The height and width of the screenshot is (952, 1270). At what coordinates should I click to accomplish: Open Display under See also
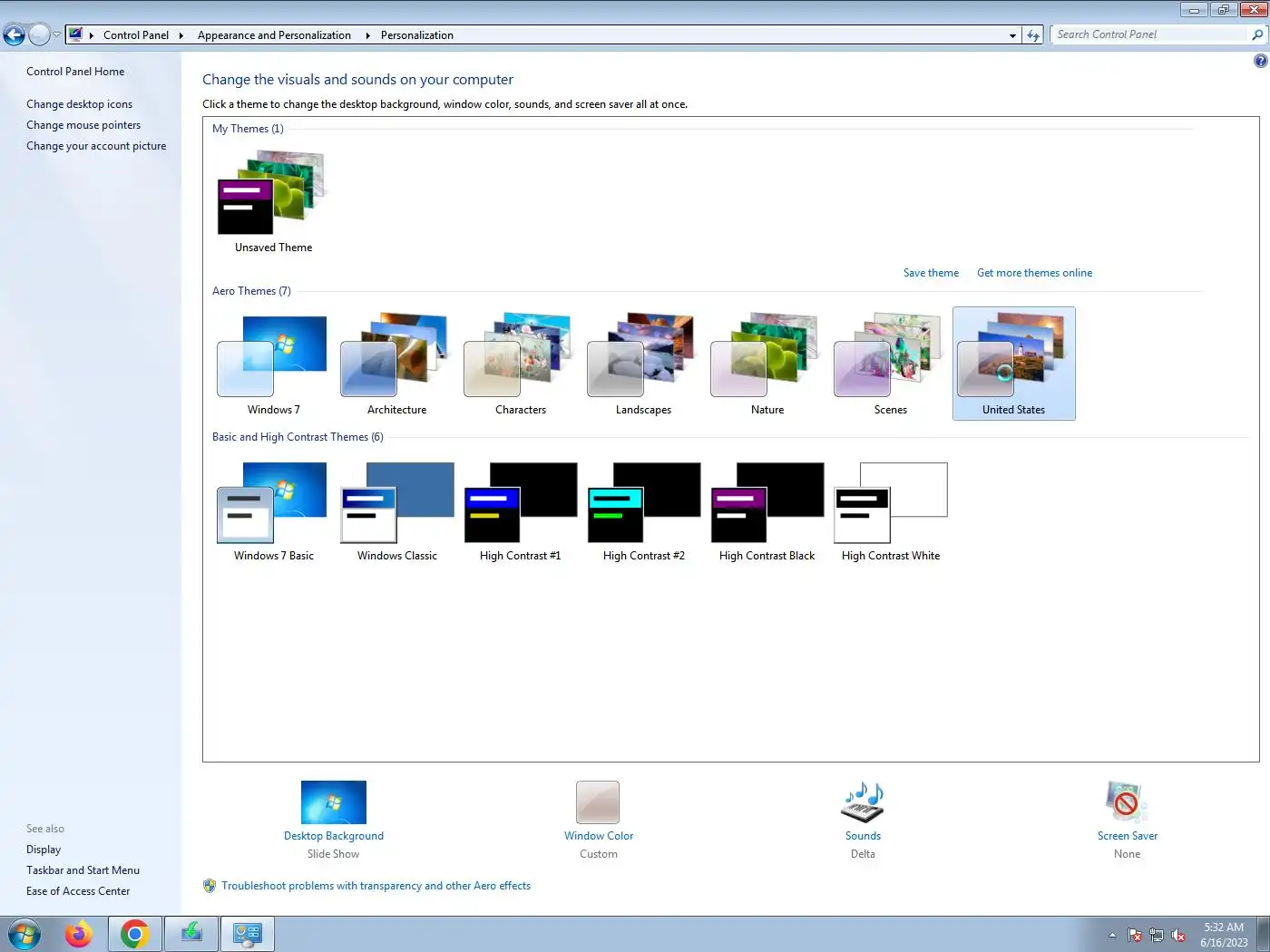click(44, 850)
